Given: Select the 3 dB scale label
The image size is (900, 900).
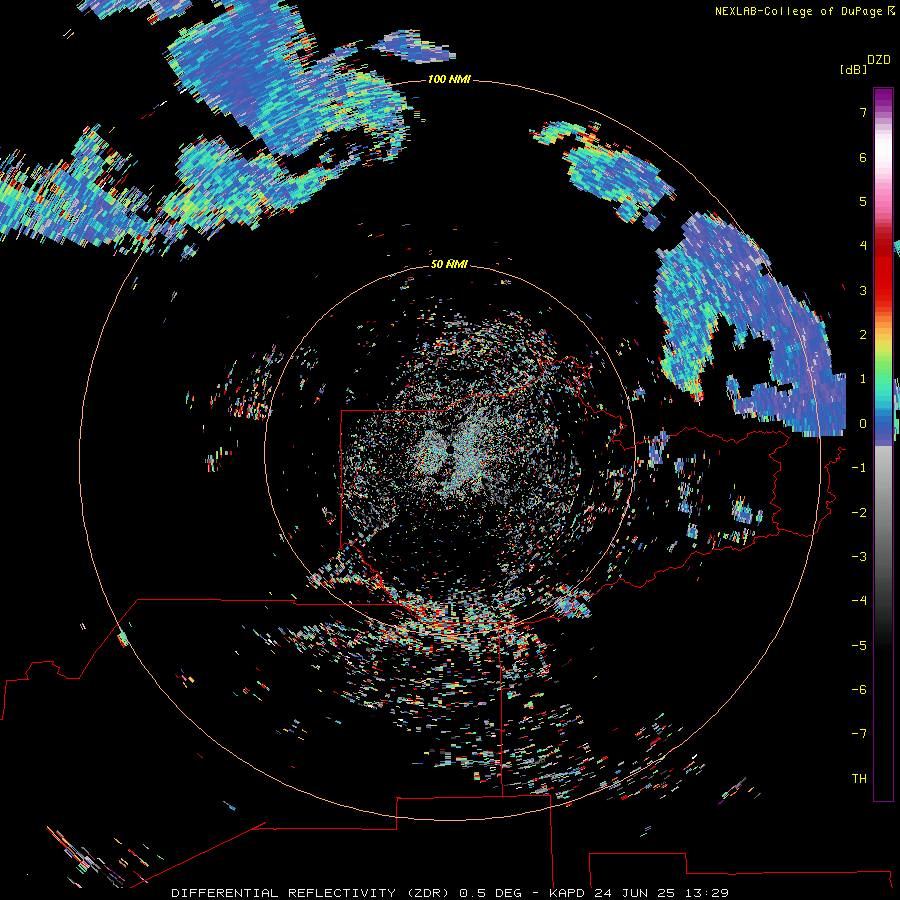Looking at the screenshot, I should [x=863, y=290].
